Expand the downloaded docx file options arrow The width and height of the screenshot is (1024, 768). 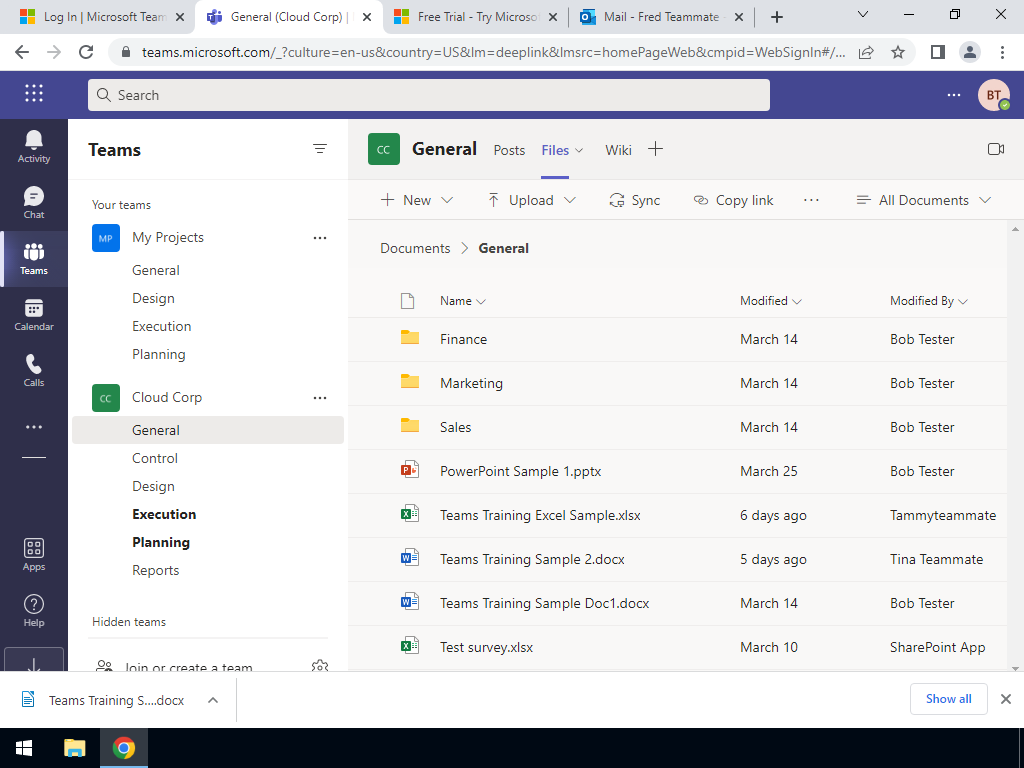coord(212,700)
